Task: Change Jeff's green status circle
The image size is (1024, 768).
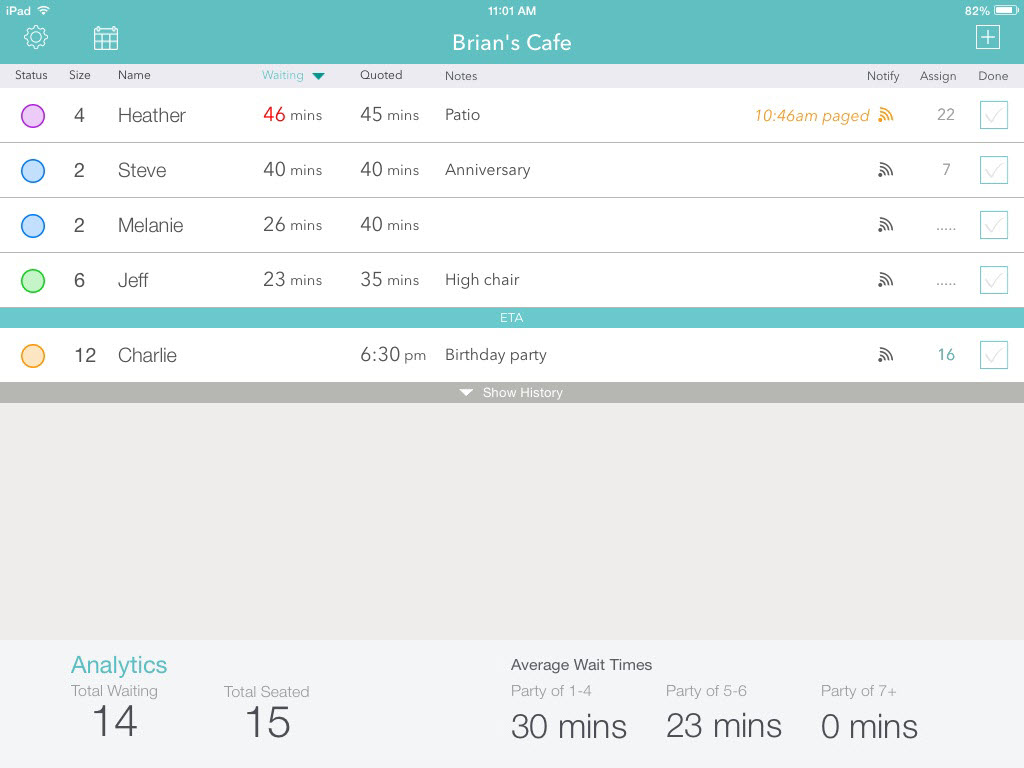Action: tap(33, 281)
